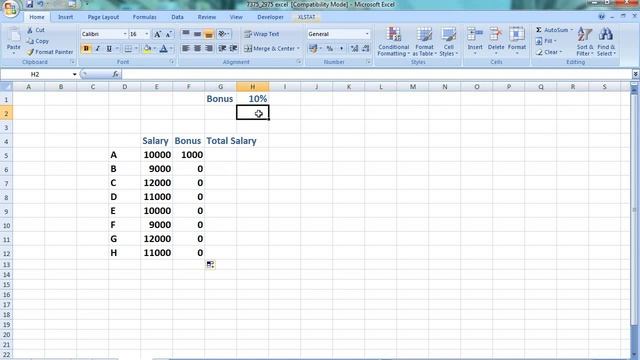640x360 pixels.
Task: Click into the formula bar input
Action: 376,74
